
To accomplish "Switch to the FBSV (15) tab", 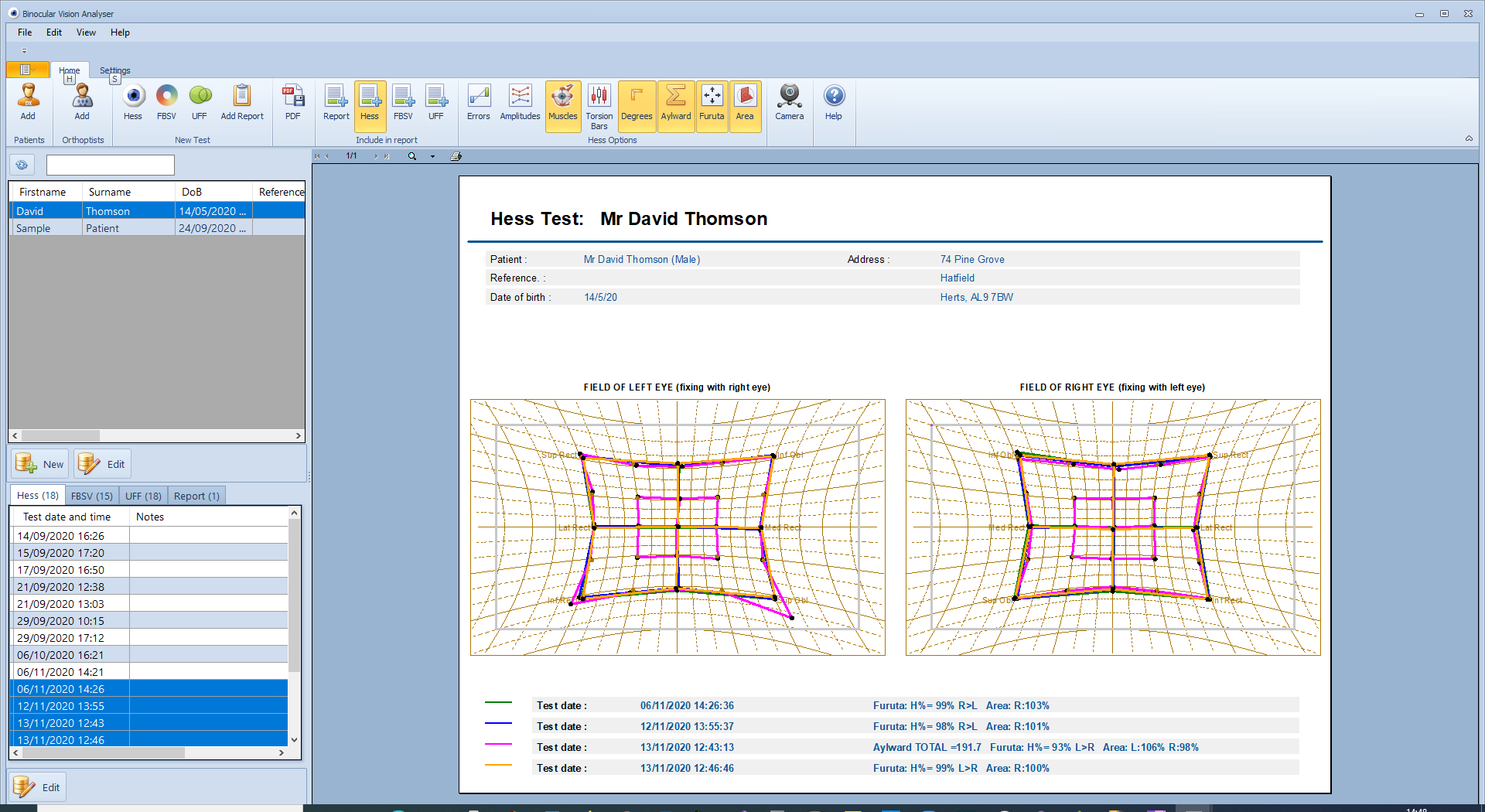I will point(91,496).
